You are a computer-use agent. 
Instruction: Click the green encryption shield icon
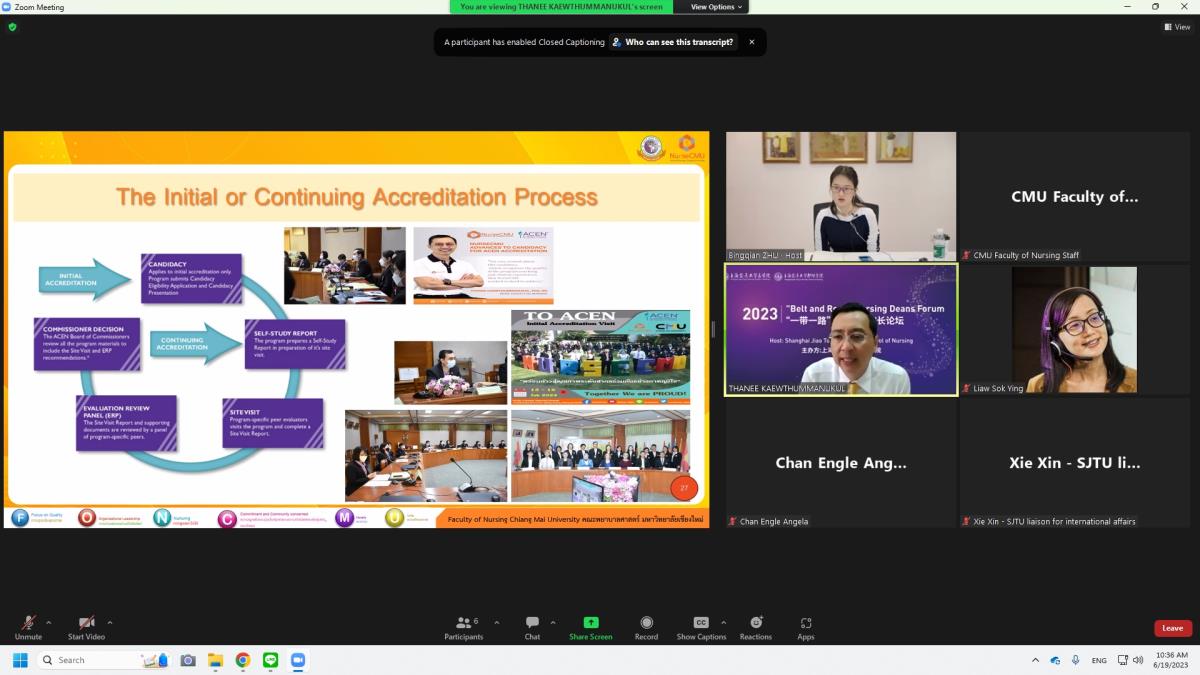tap(12, 27)
